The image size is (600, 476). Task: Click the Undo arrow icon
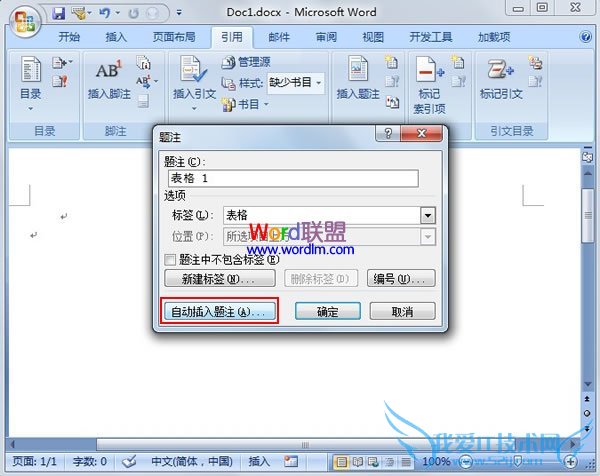point(104,13)
